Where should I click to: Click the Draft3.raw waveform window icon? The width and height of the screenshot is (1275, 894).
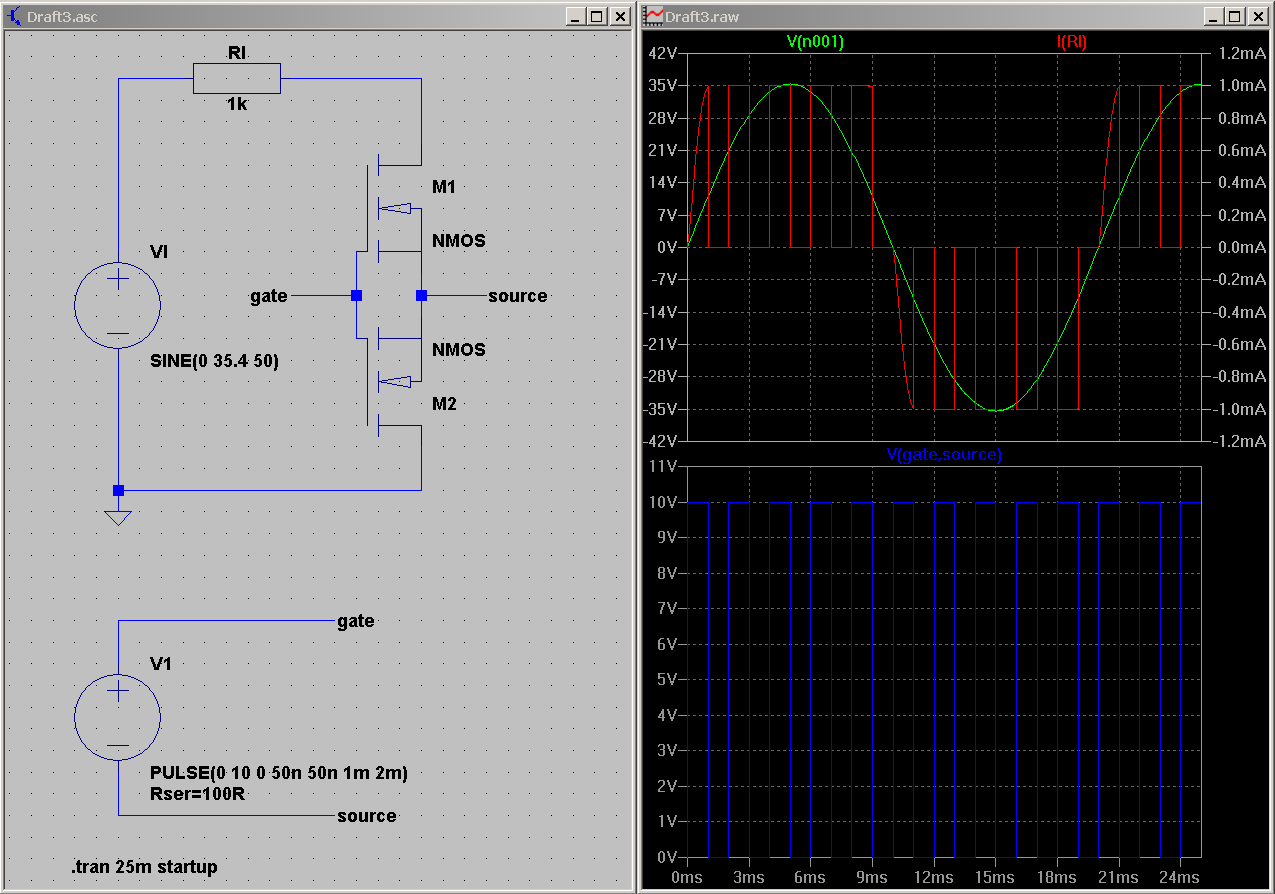pyautogui.click(x=654, y=17)
